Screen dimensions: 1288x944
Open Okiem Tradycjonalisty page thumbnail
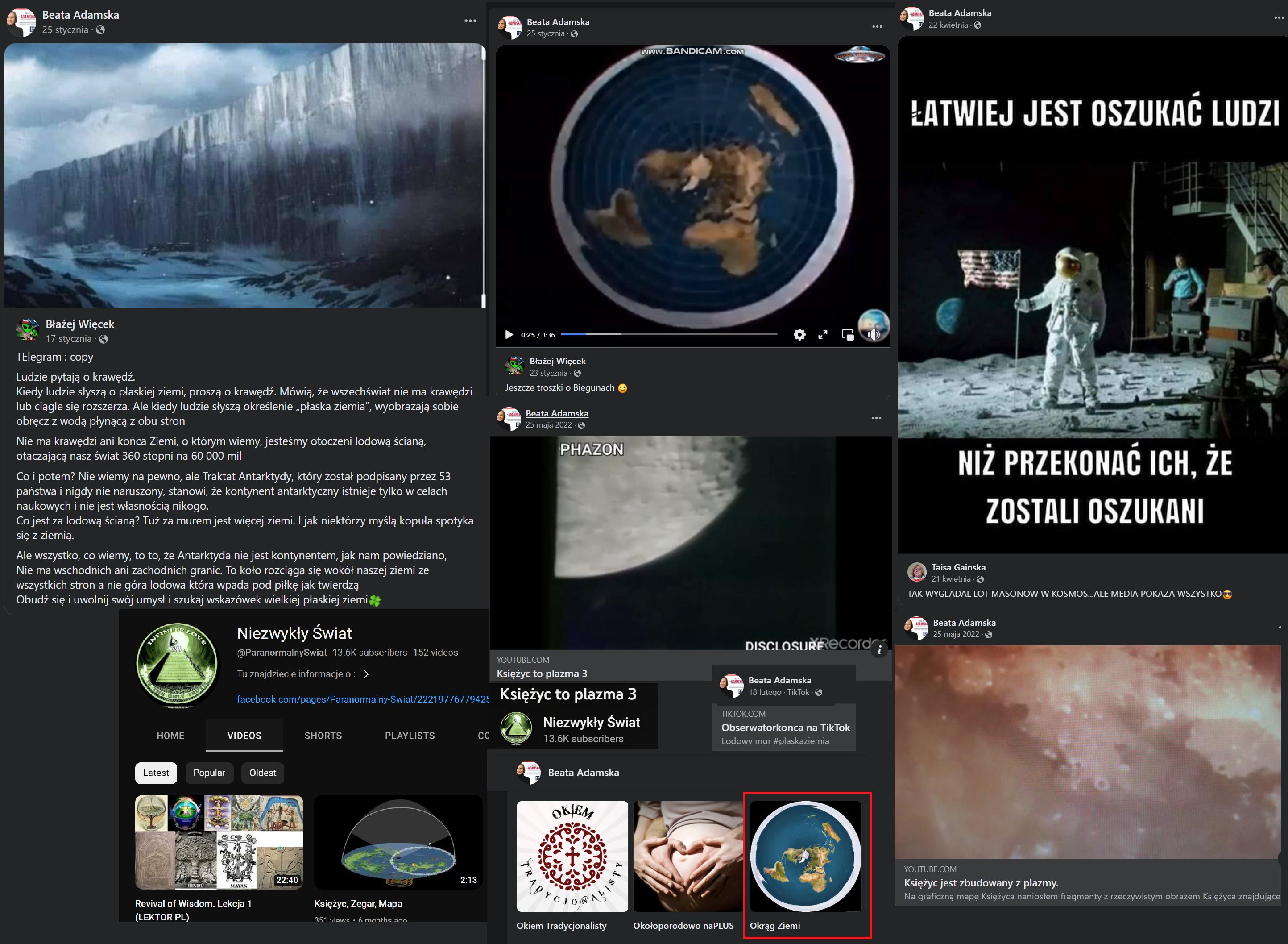(x=572, y=856)
